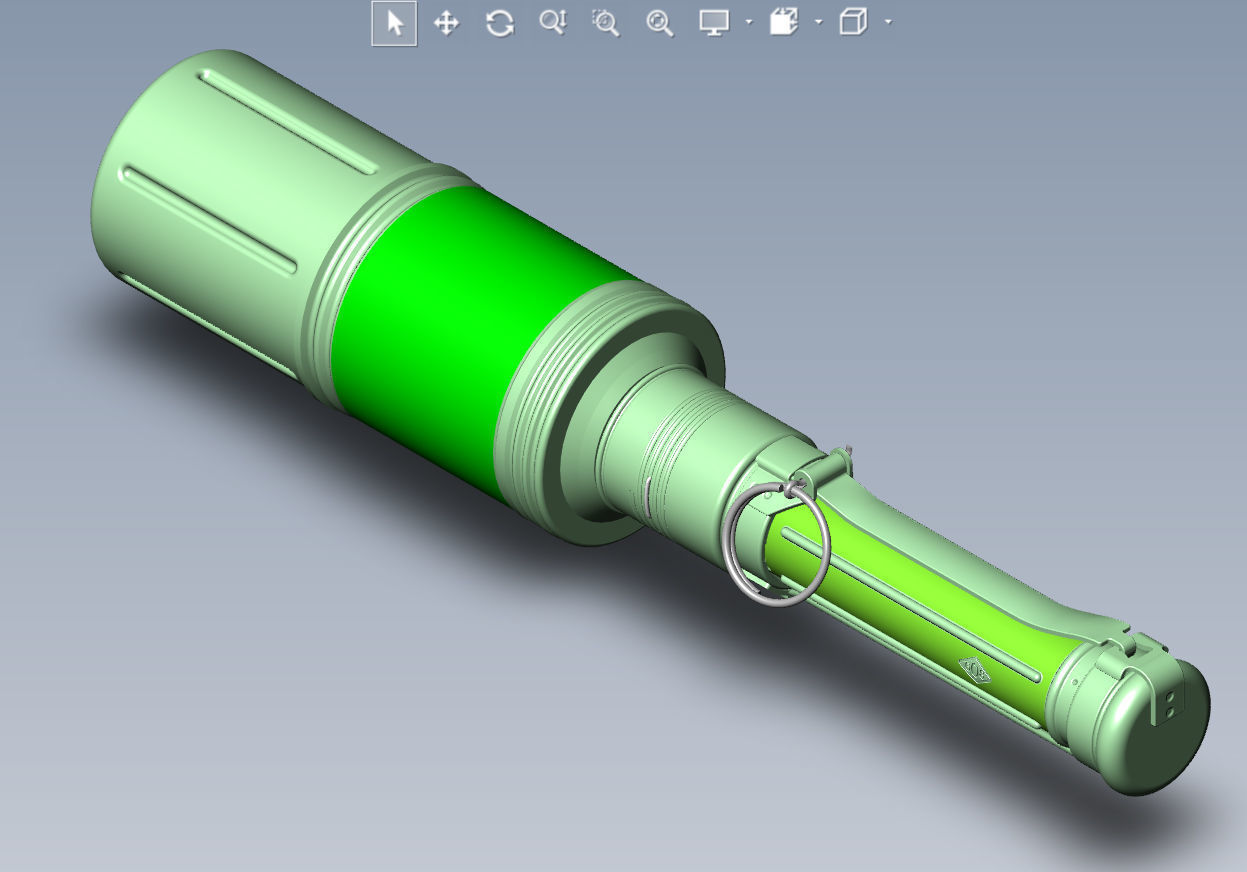Image resolution: width=1247 pixels, height=872 pixels.
Task: Click the display monitor icon
Action: pyautogui.click(x=714, y=23)
